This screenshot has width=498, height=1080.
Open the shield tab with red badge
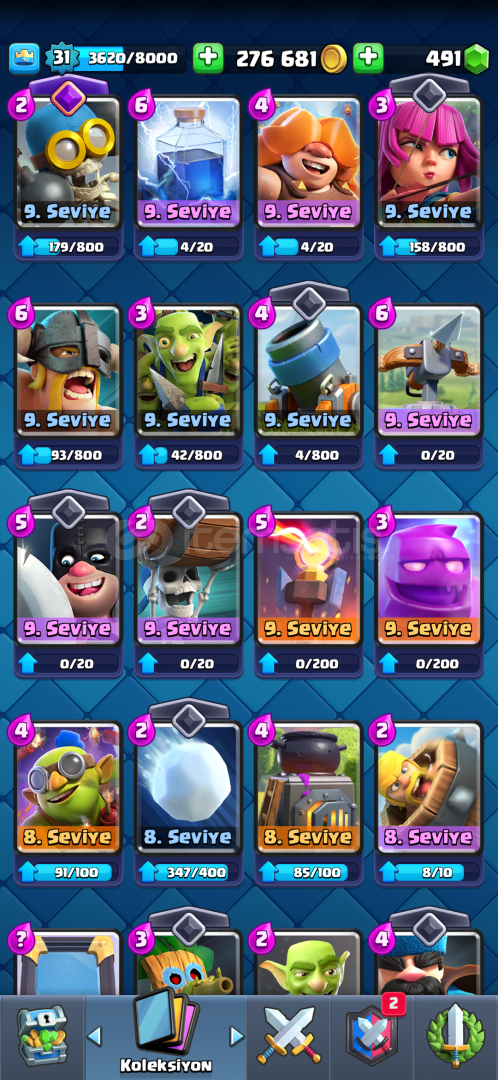coord(373,1037)
